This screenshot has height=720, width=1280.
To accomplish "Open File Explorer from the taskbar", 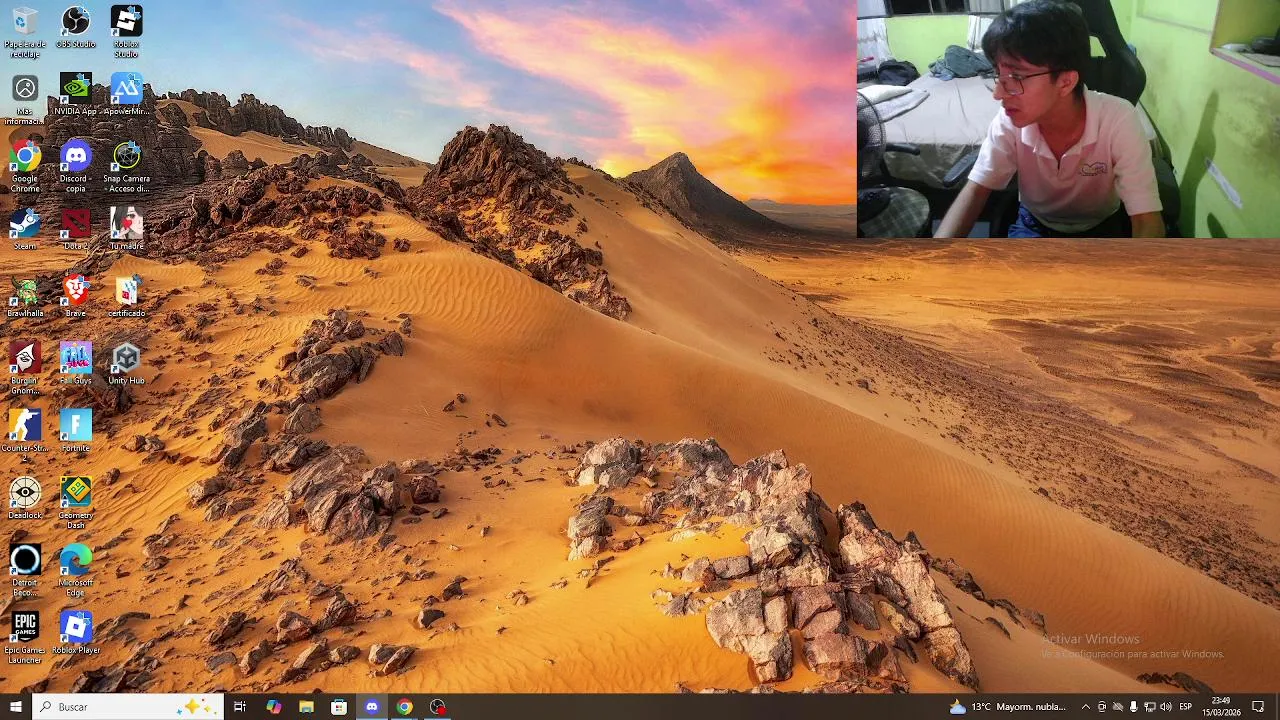I will pyautogui.click(x=306, y=707).
